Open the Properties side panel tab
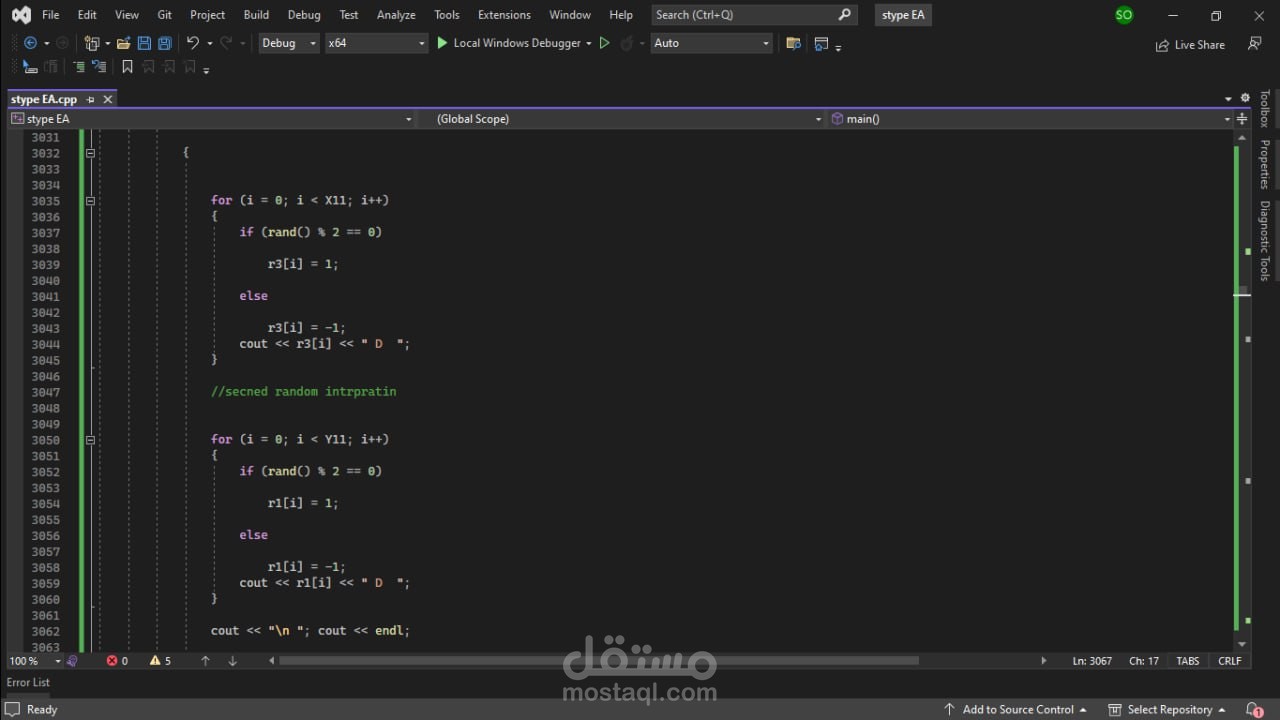This screenshot has height=720, width=1280. click(1265, 165)
